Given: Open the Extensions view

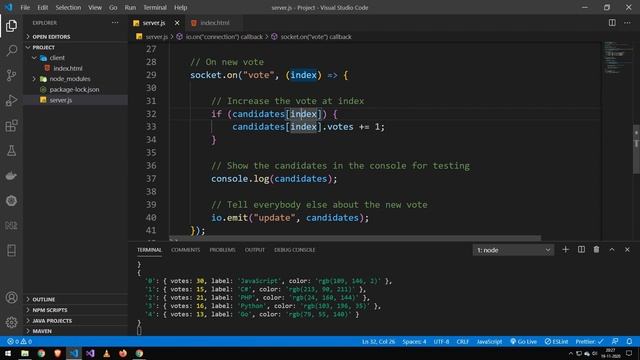Looking at the screenshot, I should [x=11, y=126].
